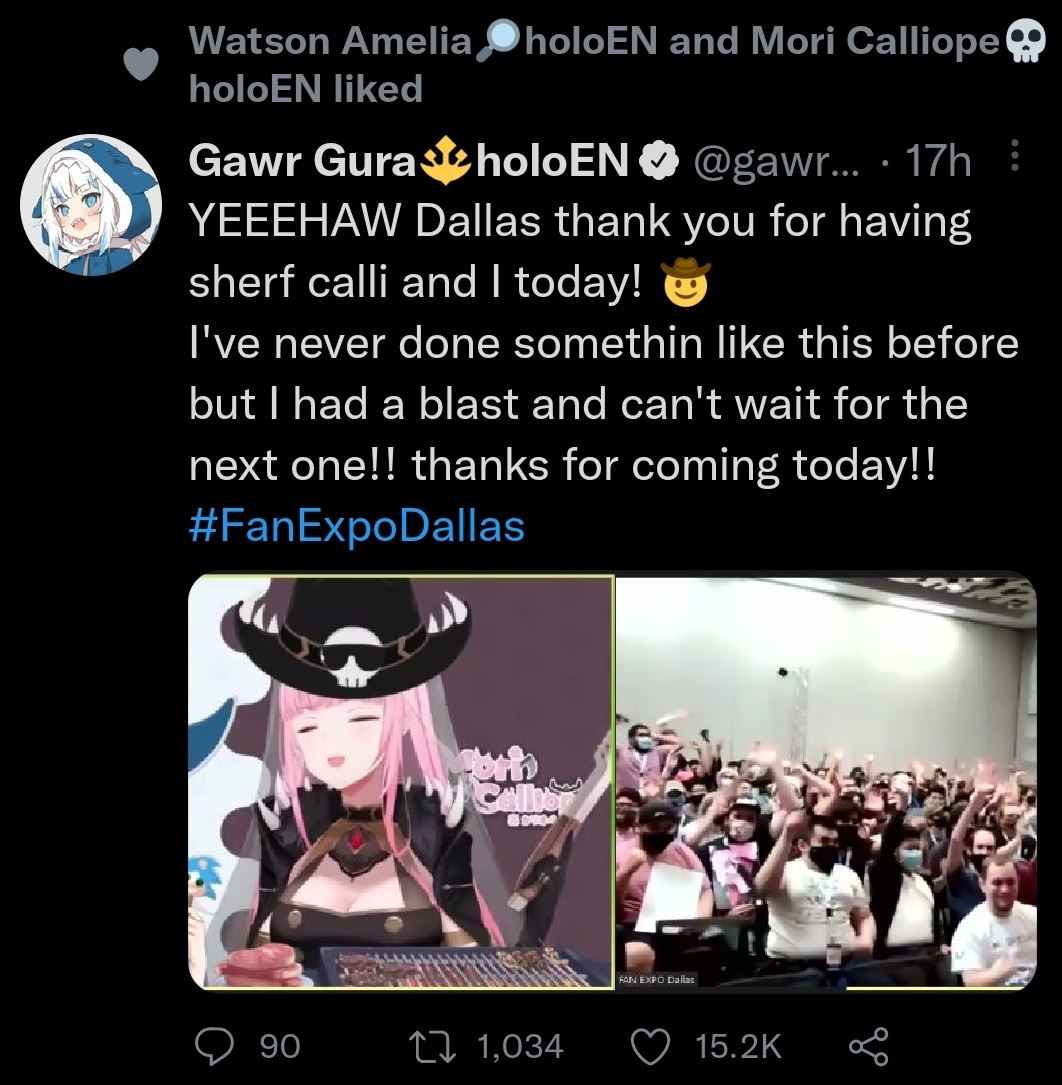1062x1085 pixels.
Task: Click the 1,034 retweets count
Action: [x=520, y=1046]
